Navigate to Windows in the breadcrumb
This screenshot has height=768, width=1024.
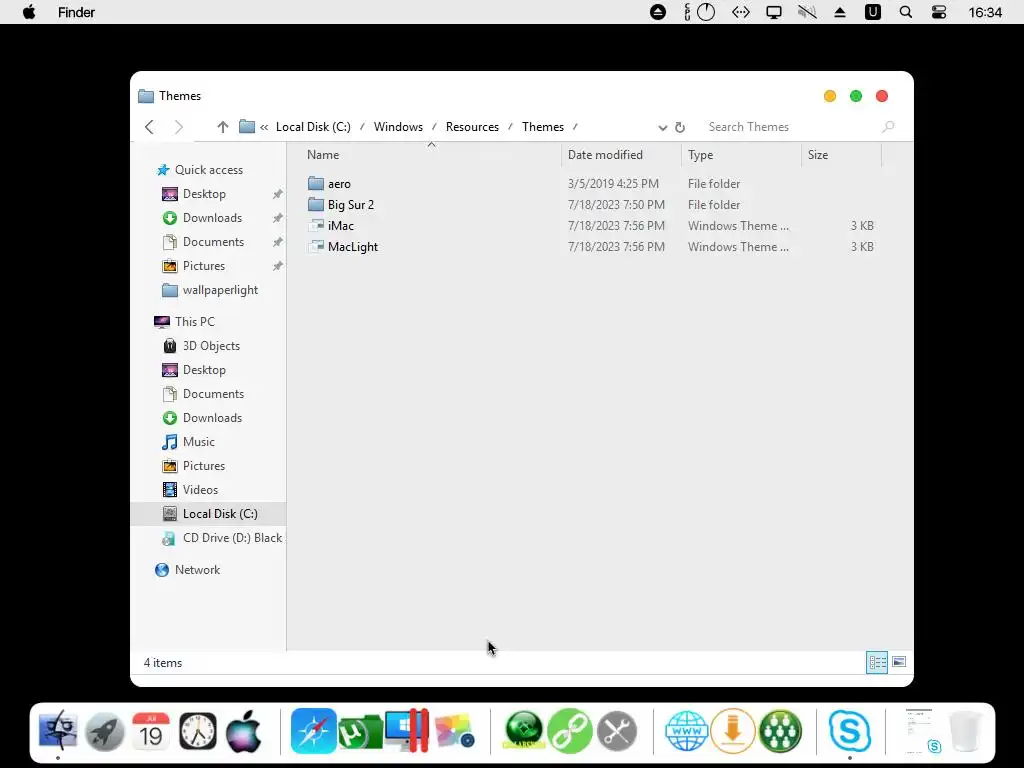coord(398,127)
